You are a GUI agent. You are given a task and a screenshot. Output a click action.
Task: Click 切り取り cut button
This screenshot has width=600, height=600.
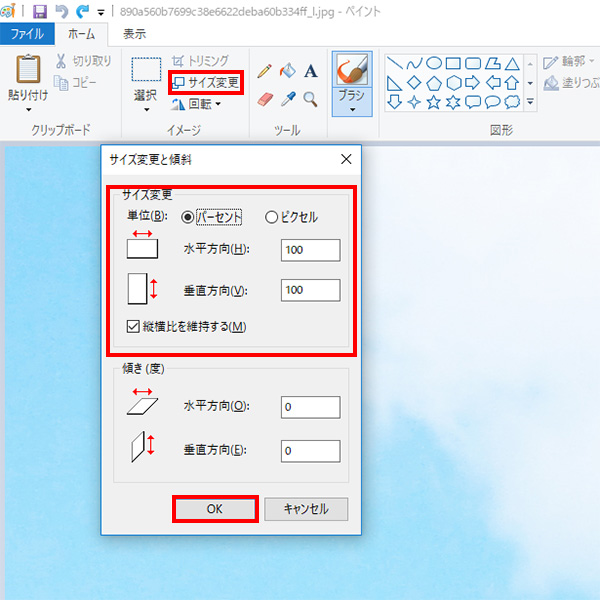click(x=83, y=61)
